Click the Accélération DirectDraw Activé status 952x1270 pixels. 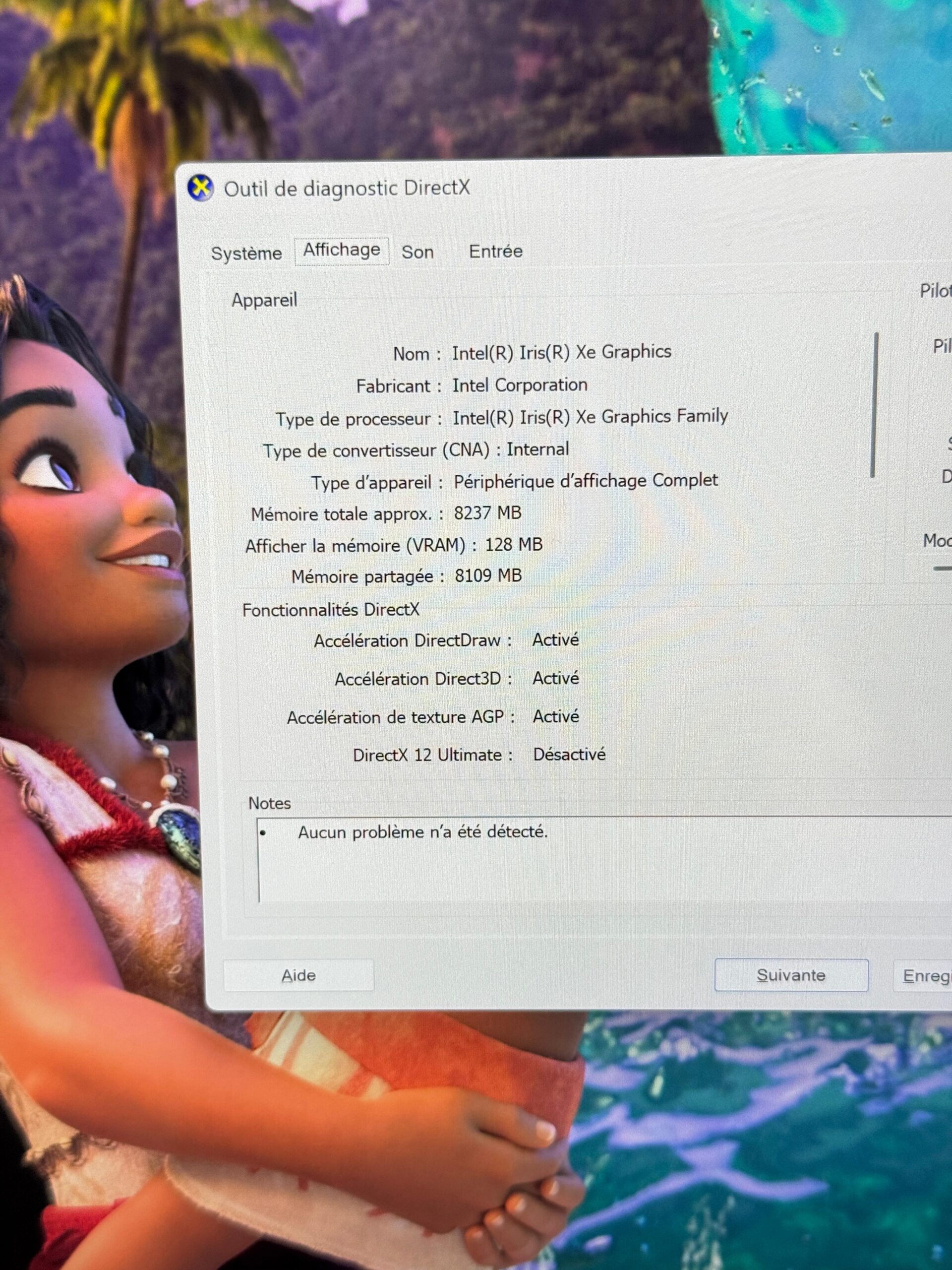(x=555, y=639)
